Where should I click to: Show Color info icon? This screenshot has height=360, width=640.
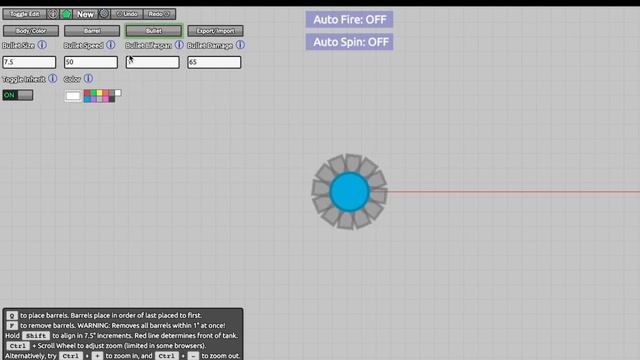[88, 78]
